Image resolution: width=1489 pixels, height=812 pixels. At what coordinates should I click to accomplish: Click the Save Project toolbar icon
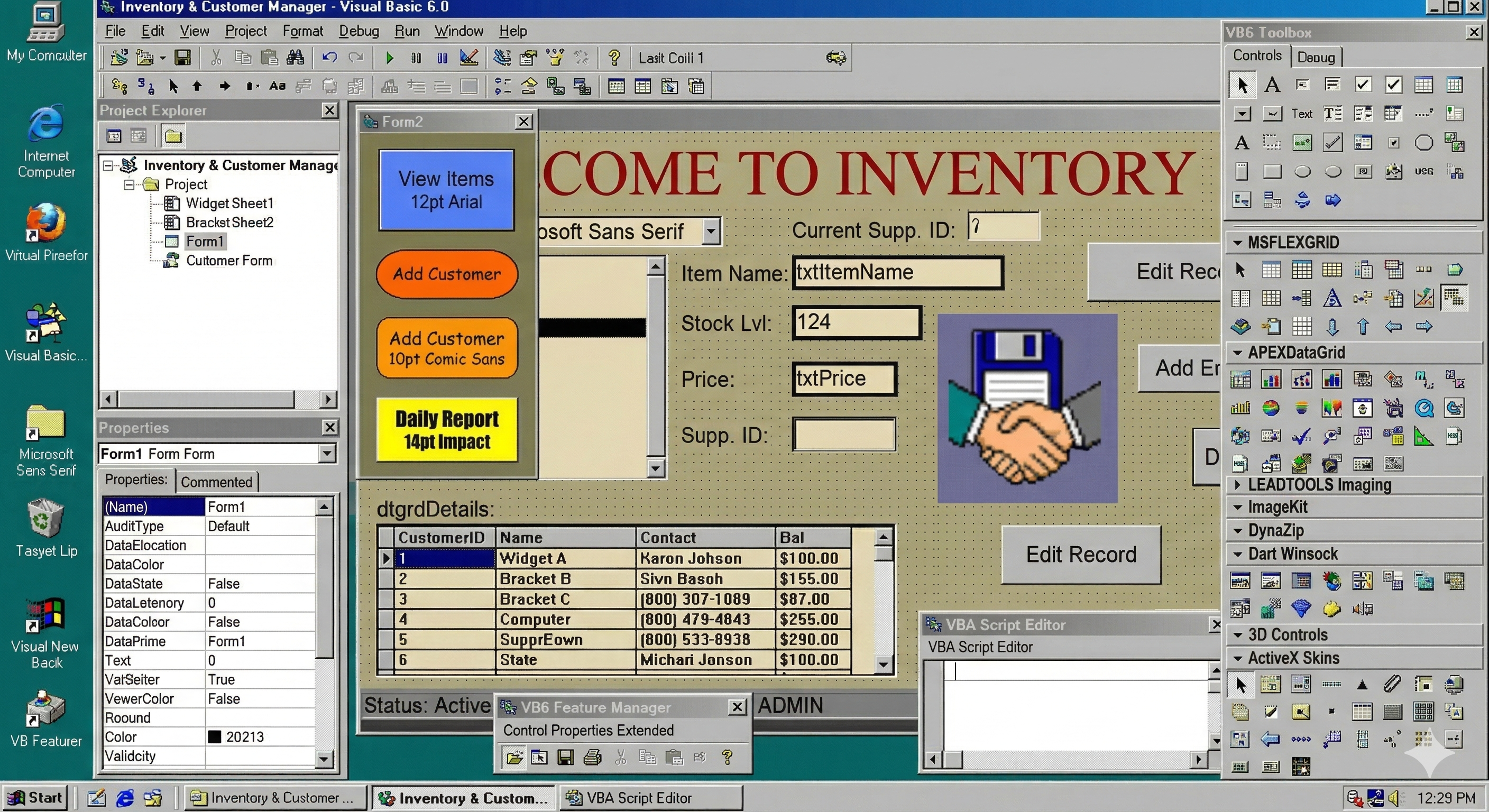click(183, 57)
